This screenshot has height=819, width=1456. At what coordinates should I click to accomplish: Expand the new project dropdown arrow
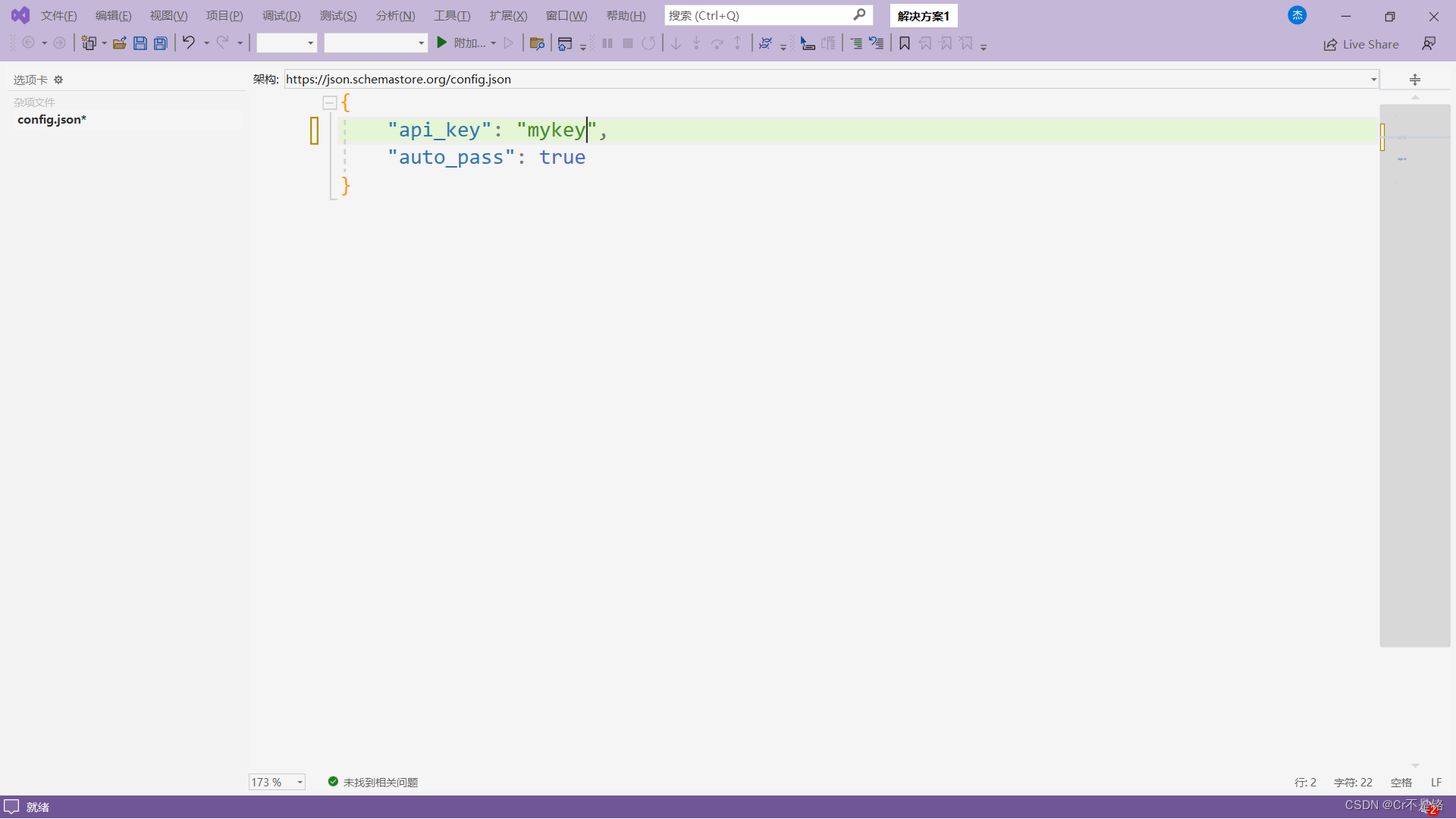[x=105, y=43]
